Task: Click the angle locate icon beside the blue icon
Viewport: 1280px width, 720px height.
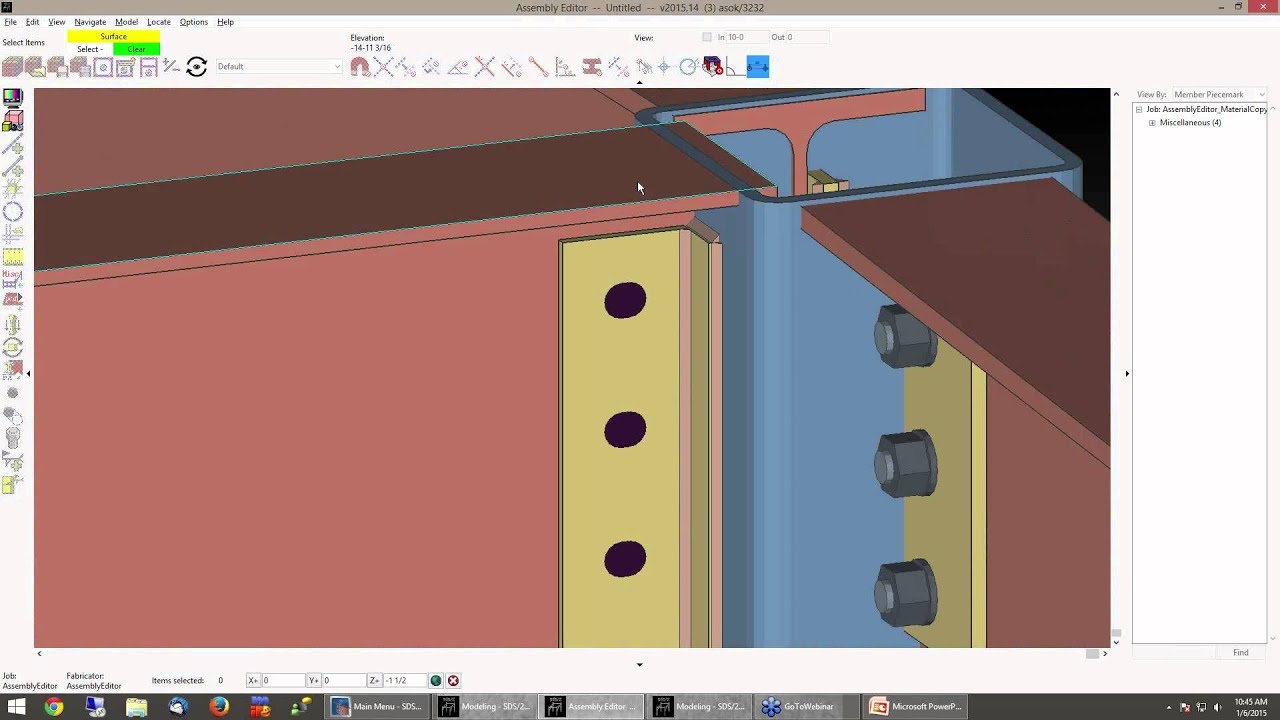Action: [735, 67]
